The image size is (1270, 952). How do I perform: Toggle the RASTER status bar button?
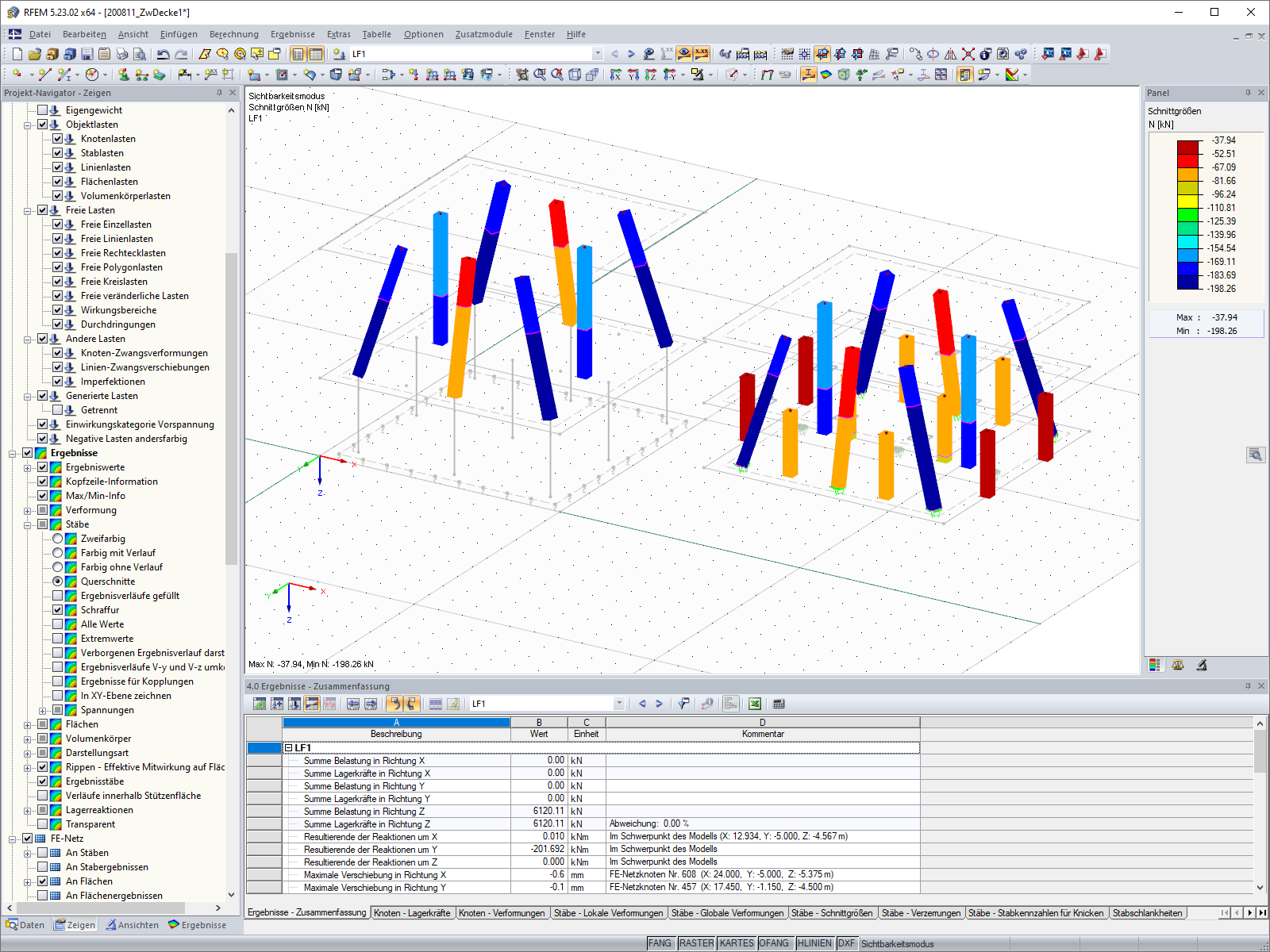point(696,943)
